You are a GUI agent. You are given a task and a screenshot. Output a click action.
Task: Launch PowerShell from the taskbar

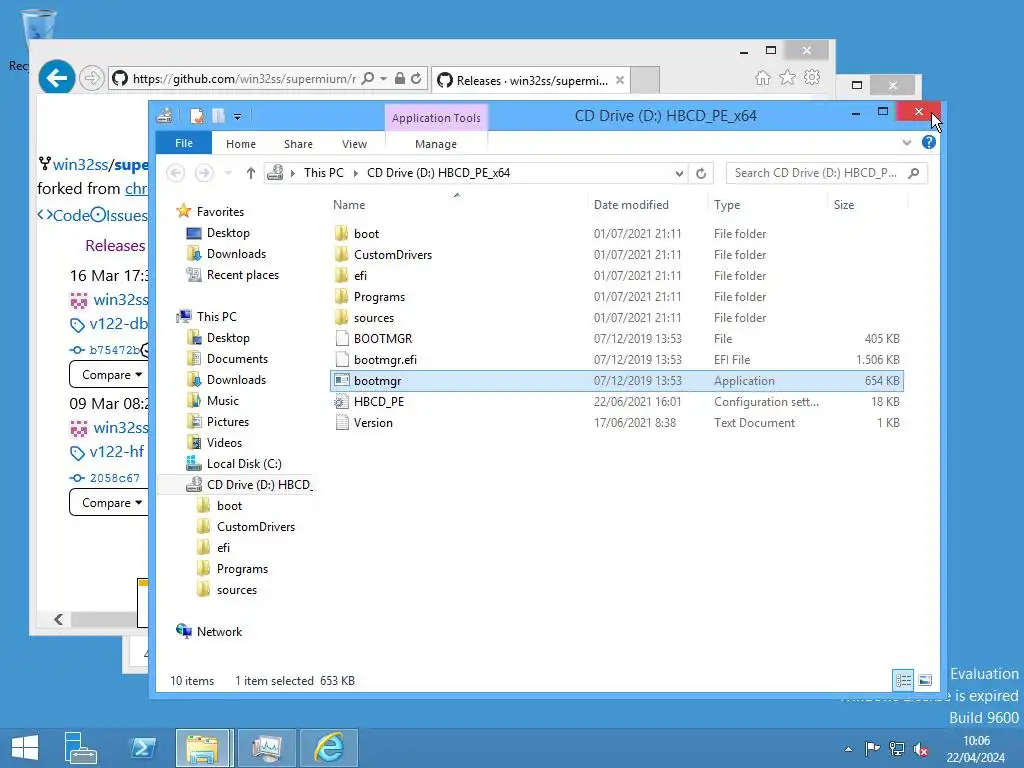tap(142, 748)
